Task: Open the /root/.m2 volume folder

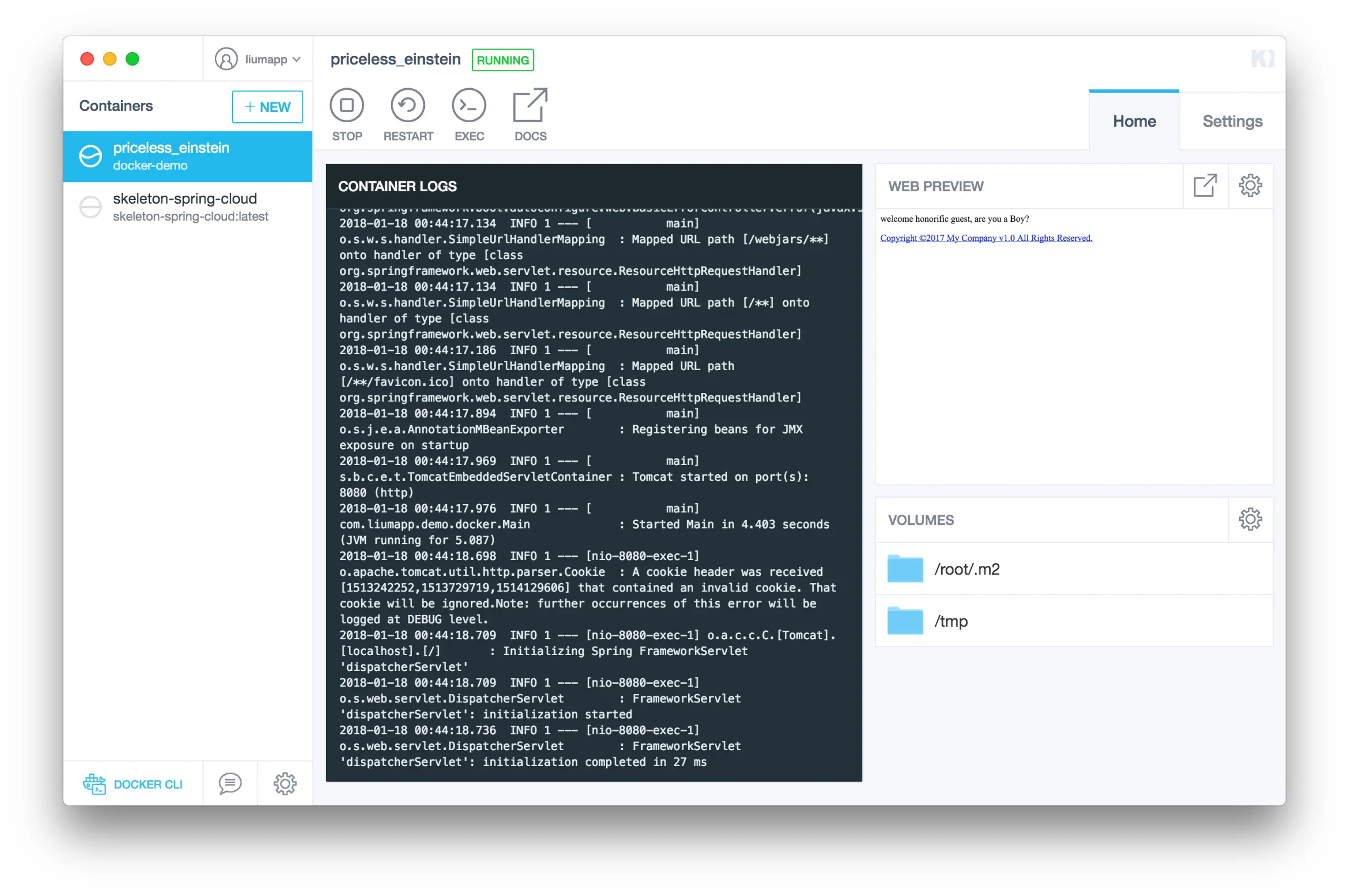Action: tap(966, 569)
